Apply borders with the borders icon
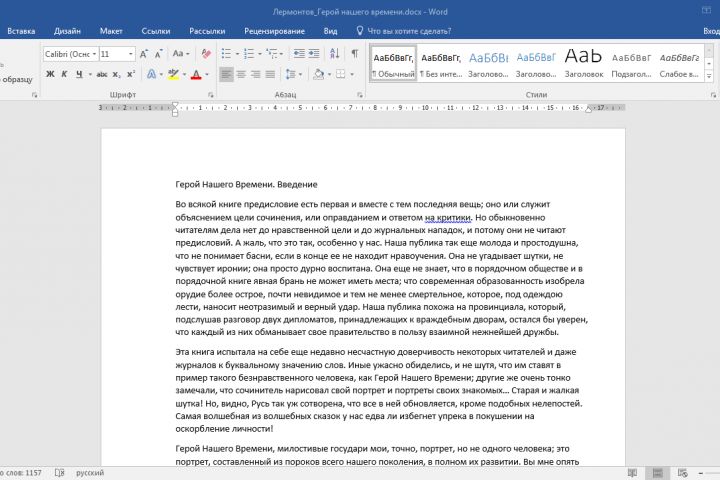Image resolution: width=720 pixels, height=480 pixels. (x=340, y=74)
